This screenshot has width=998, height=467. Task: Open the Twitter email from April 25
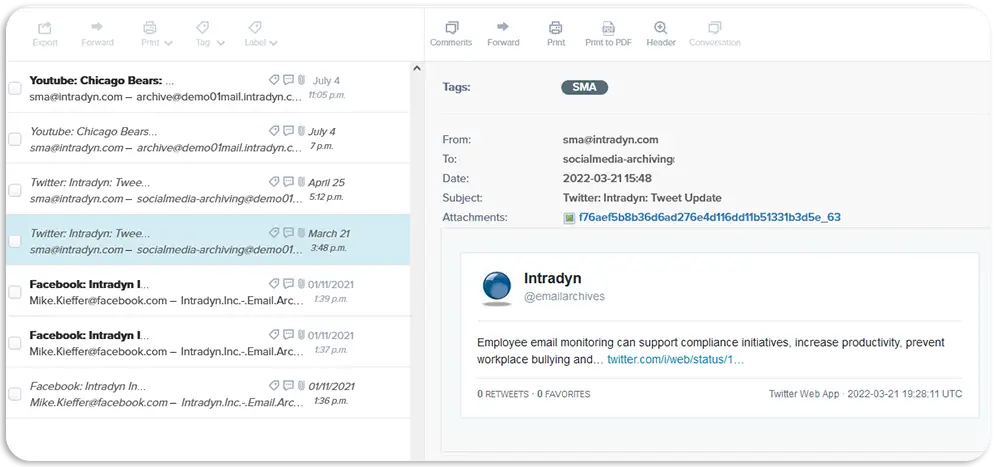[209, 190]
